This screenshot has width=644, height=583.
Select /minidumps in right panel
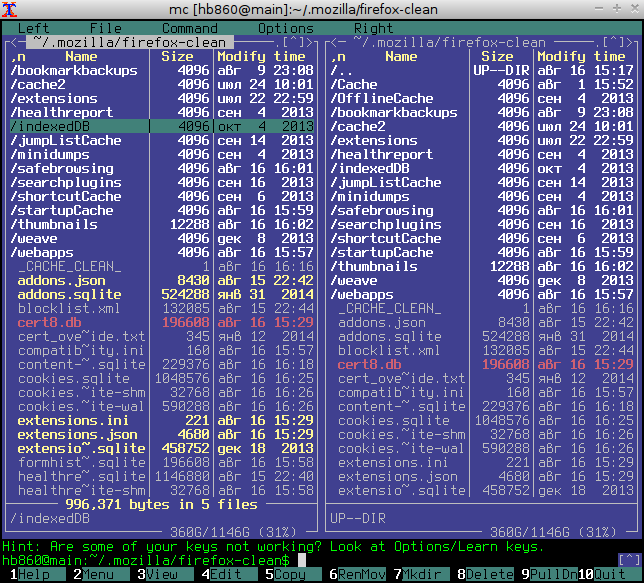tap(482, 196)
